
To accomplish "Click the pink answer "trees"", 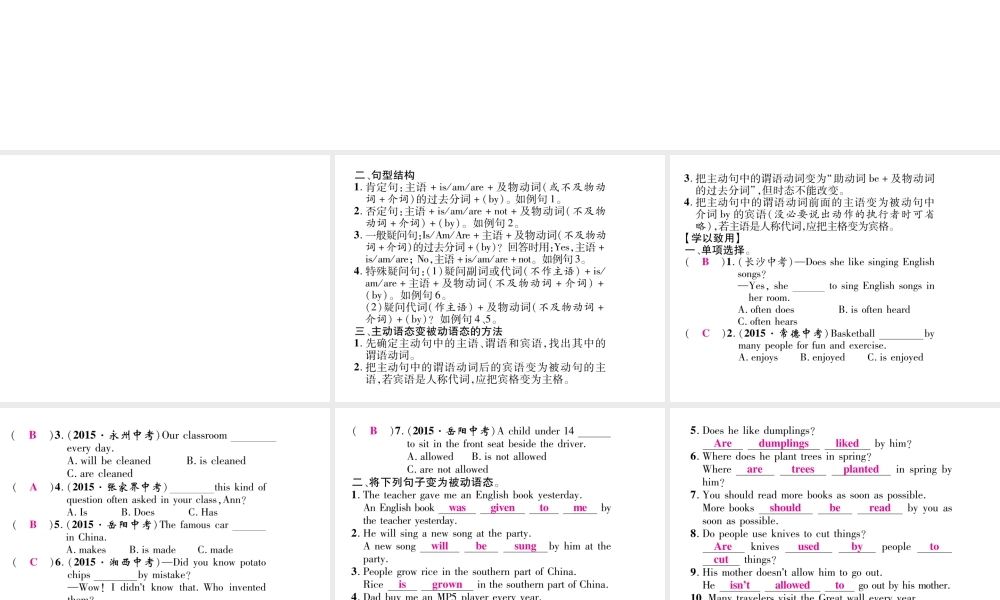I will (x=802, y=469).
